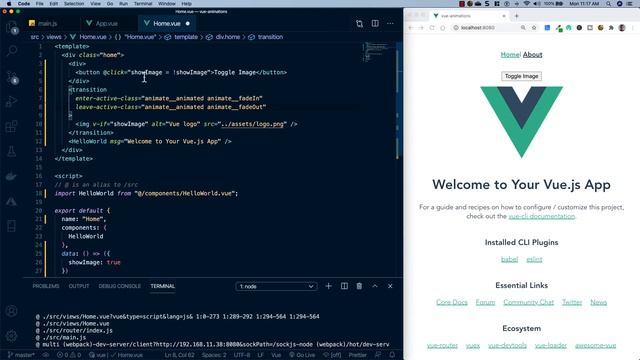This screenshot has height=360, width=640.
Task: Close the terminal panel
Action: [390, 286]
